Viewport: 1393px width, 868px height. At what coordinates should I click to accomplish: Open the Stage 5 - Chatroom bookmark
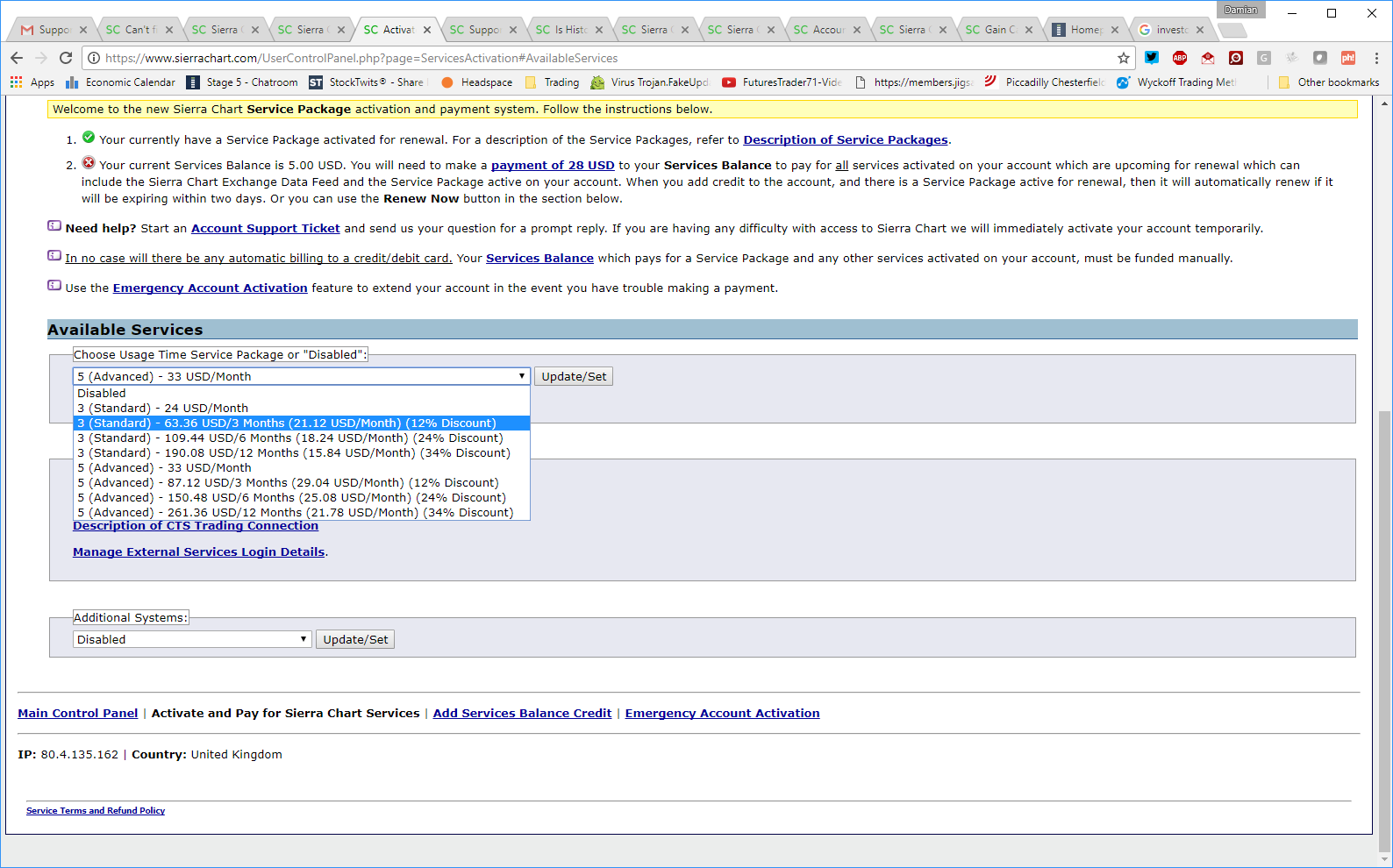pyautogui.click(x=242, y=82)
